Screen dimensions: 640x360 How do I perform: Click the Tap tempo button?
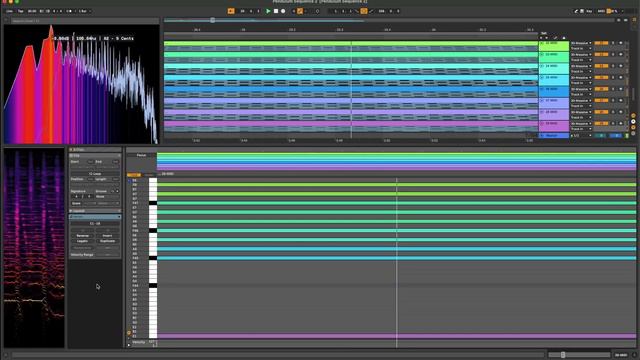coord(20,11)
